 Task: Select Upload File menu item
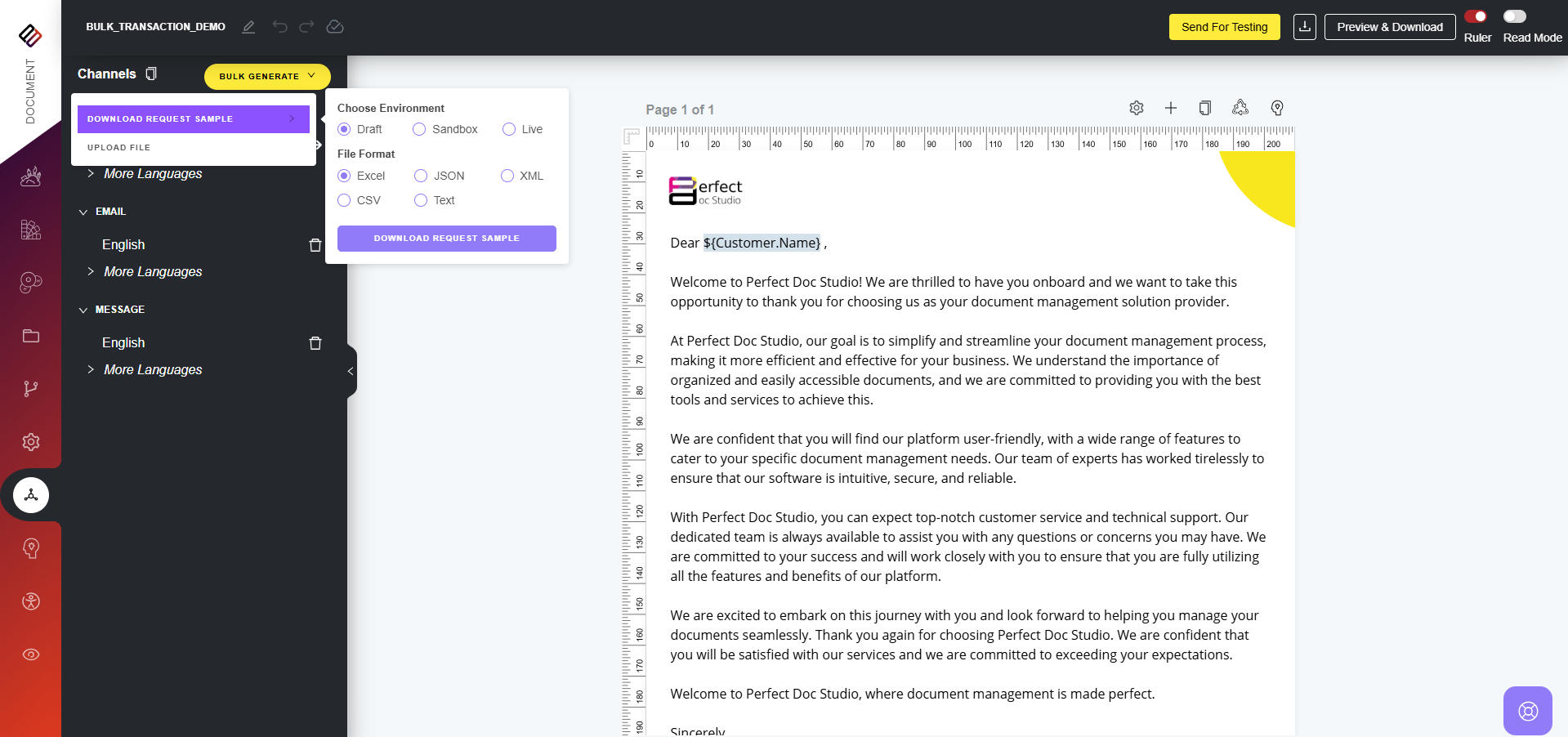tap(119, 148)
